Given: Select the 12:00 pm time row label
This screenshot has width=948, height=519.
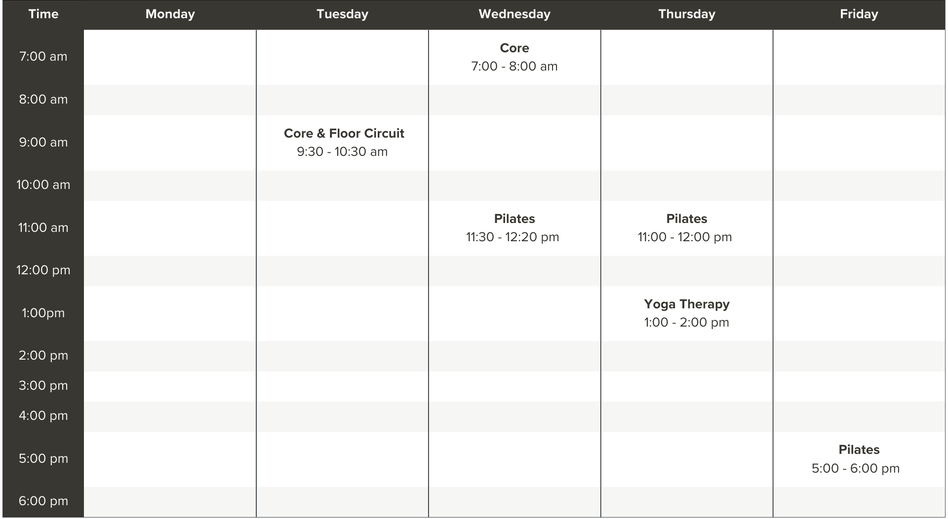Looking at the screenshot, I should [x=43, y=270].
